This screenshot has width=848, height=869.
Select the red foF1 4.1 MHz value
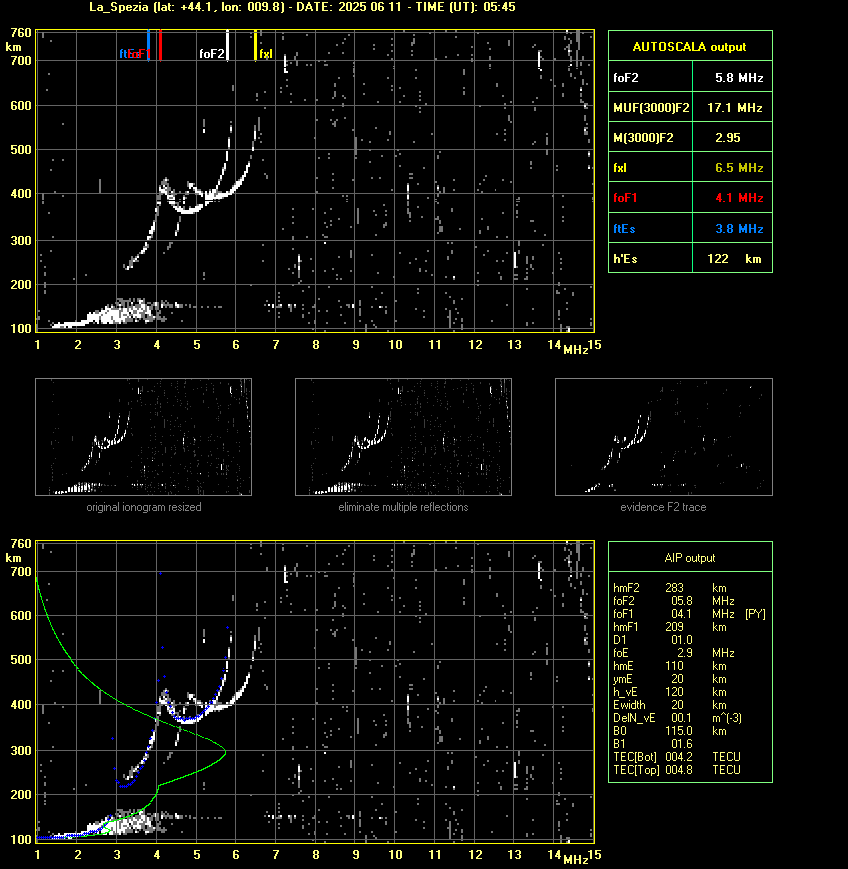[739, 197]
